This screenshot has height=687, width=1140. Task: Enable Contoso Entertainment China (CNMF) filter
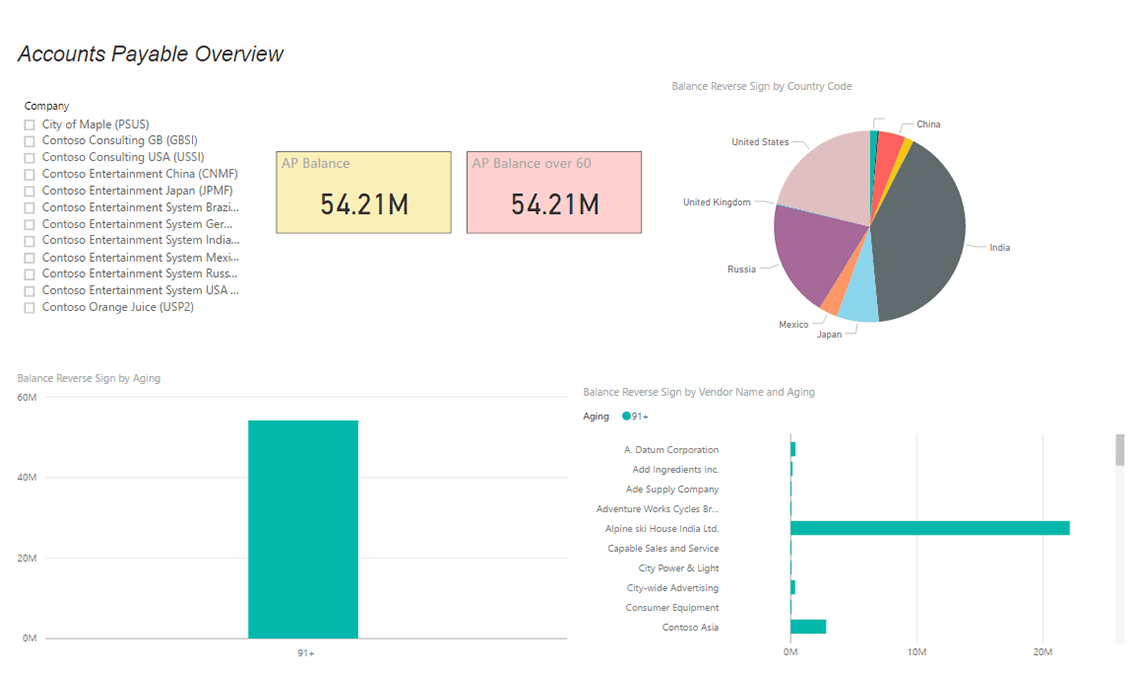(29, 174)
